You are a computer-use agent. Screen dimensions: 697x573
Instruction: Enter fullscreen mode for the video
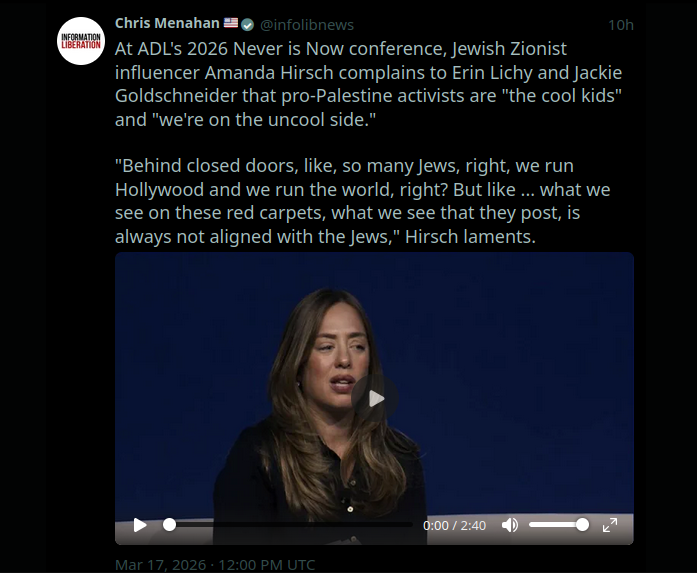point(610,525)
